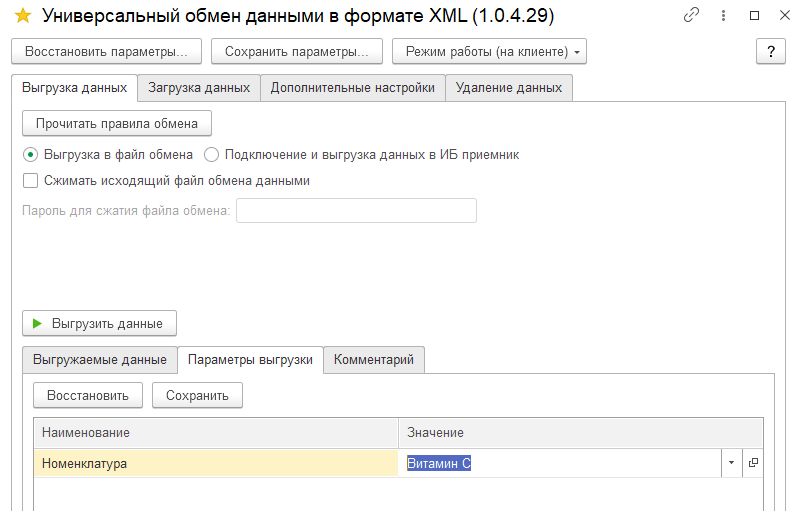Switch to the Загрузка данных tab
801x511 pixels.
(199, 88)
